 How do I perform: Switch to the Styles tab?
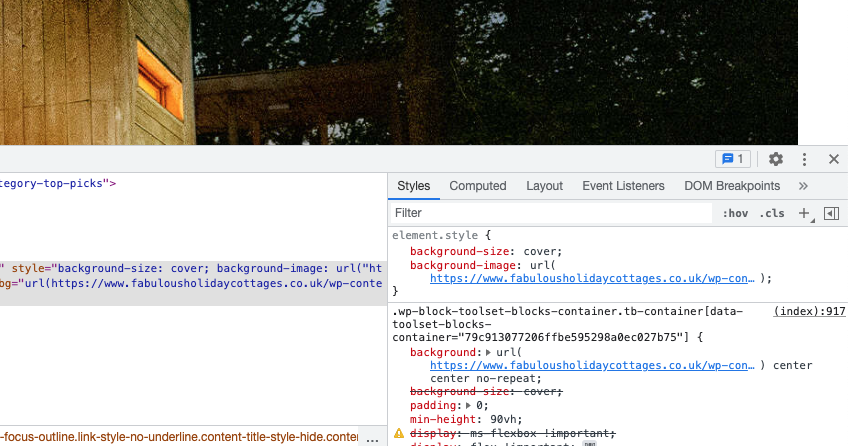414,186
